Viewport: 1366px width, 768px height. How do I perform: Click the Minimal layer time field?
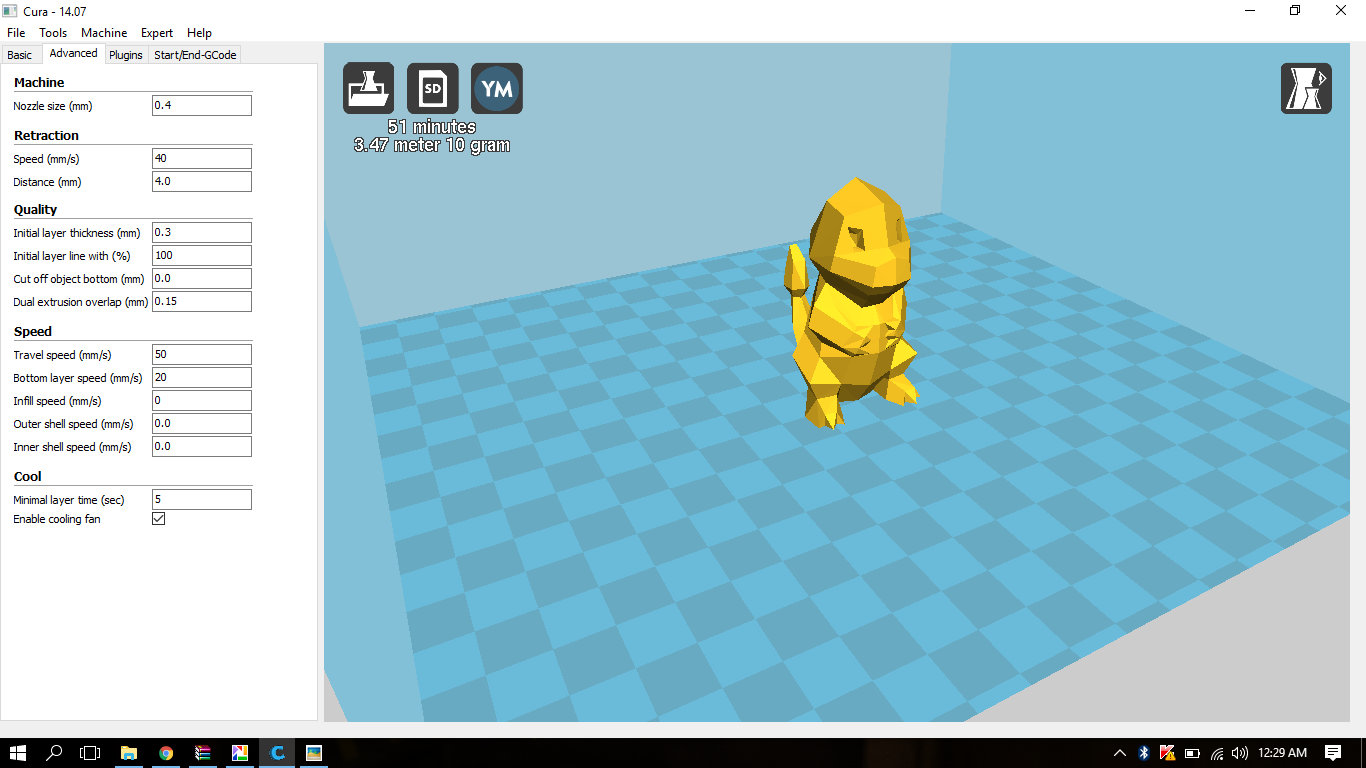(x=201, y=499)
